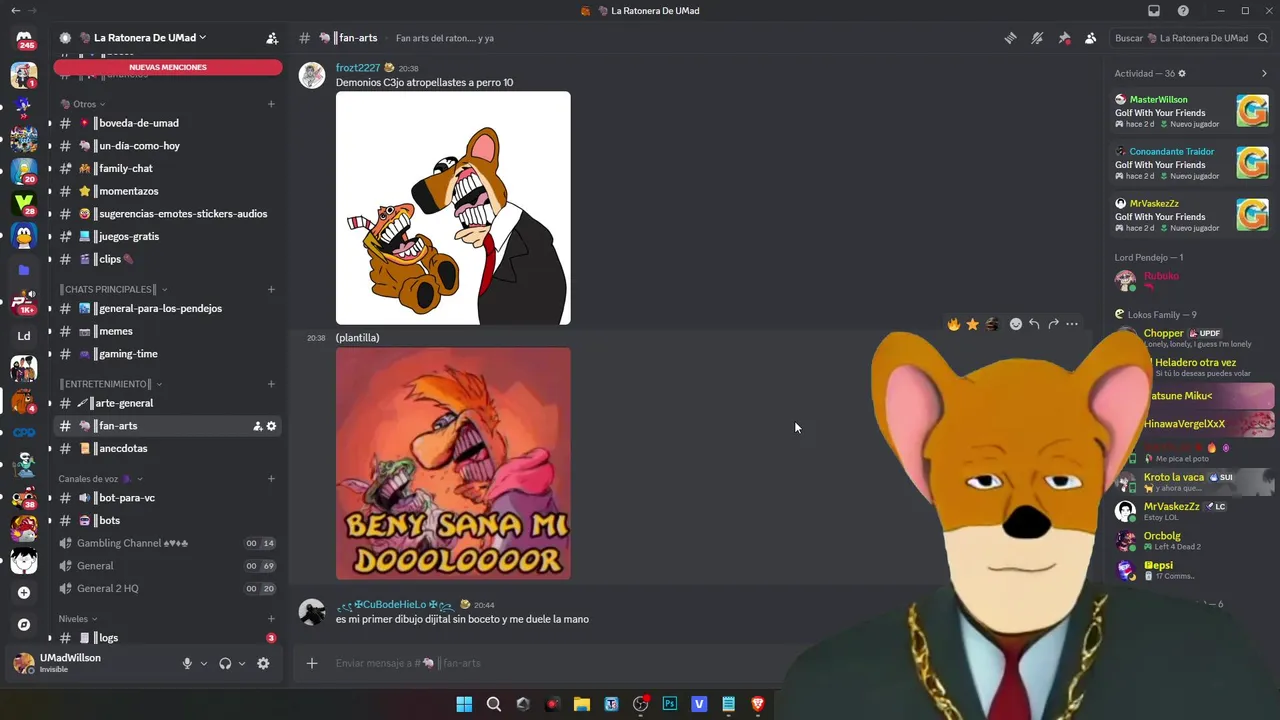Screen dimensions: 1280x720
Task: Collapse Canales de voz category
Action: point(101,479)
